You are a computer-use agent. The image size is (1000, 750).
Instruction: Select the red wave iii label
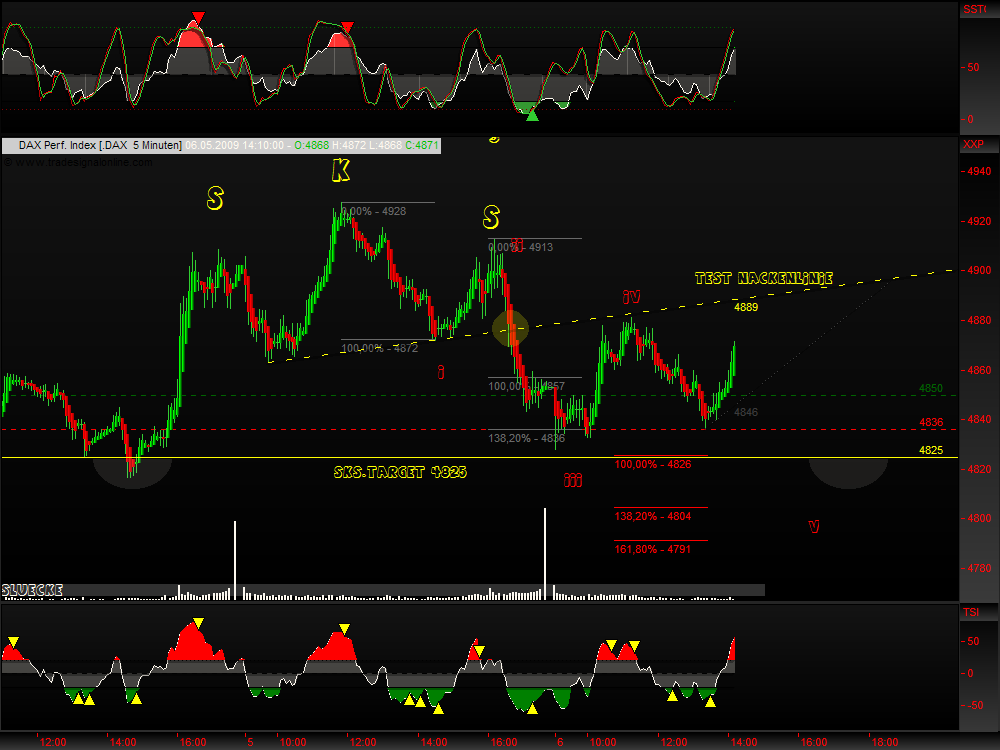tap(573, 480)
